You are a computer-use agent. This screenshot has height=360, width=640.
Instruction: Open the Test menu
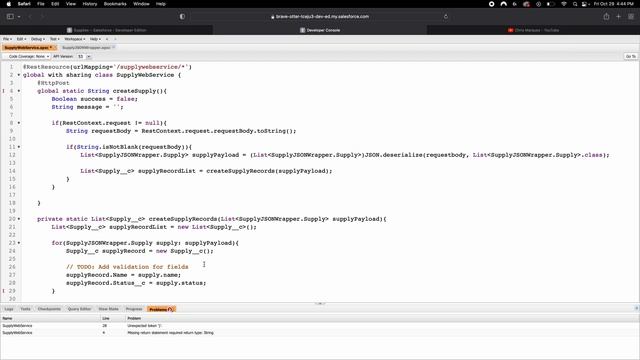point(55,39)
